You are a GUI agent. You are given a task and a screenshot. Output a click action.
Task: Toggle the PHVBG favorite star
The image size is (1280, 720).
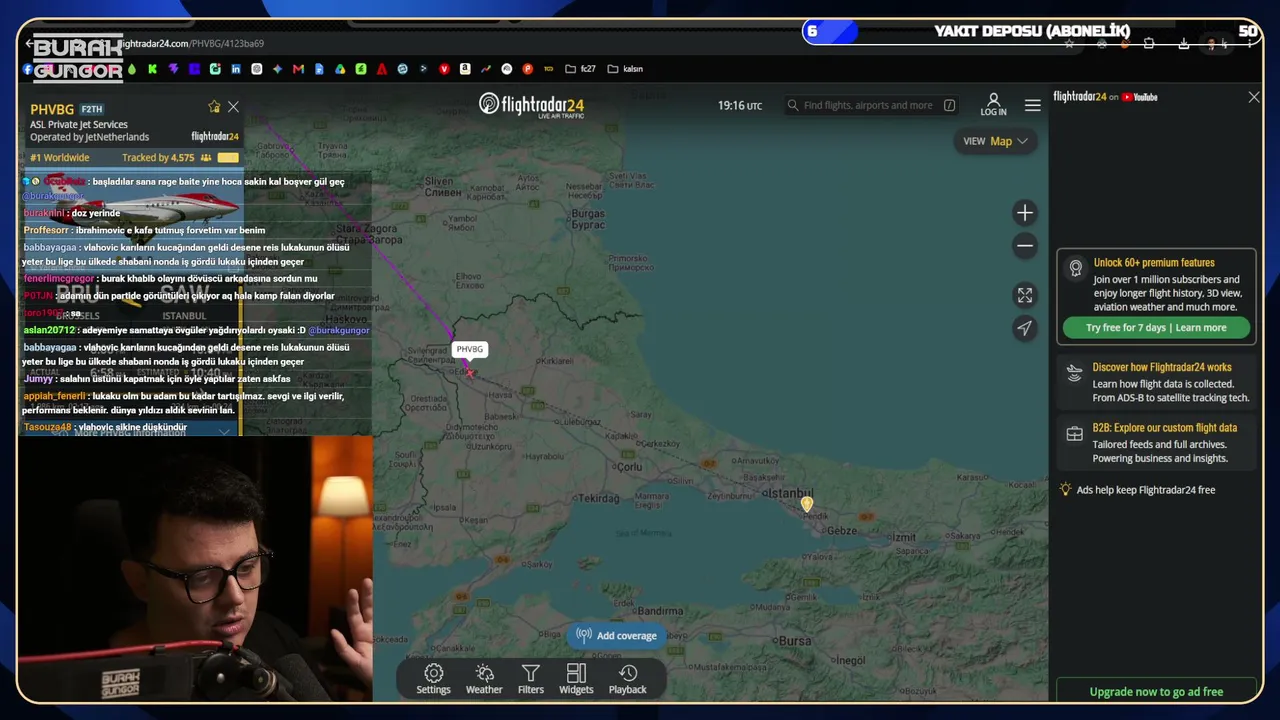pos(213,107)
